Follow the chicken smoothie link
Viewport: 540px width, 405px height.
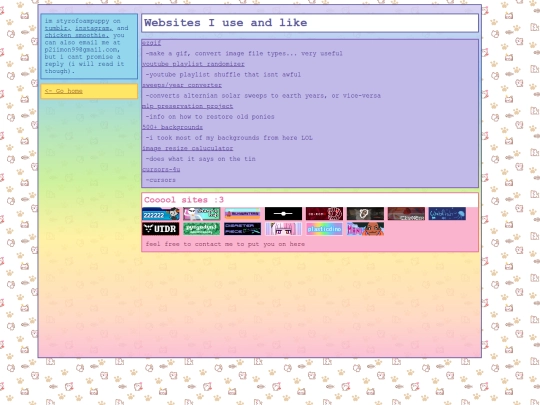point(77,35)
